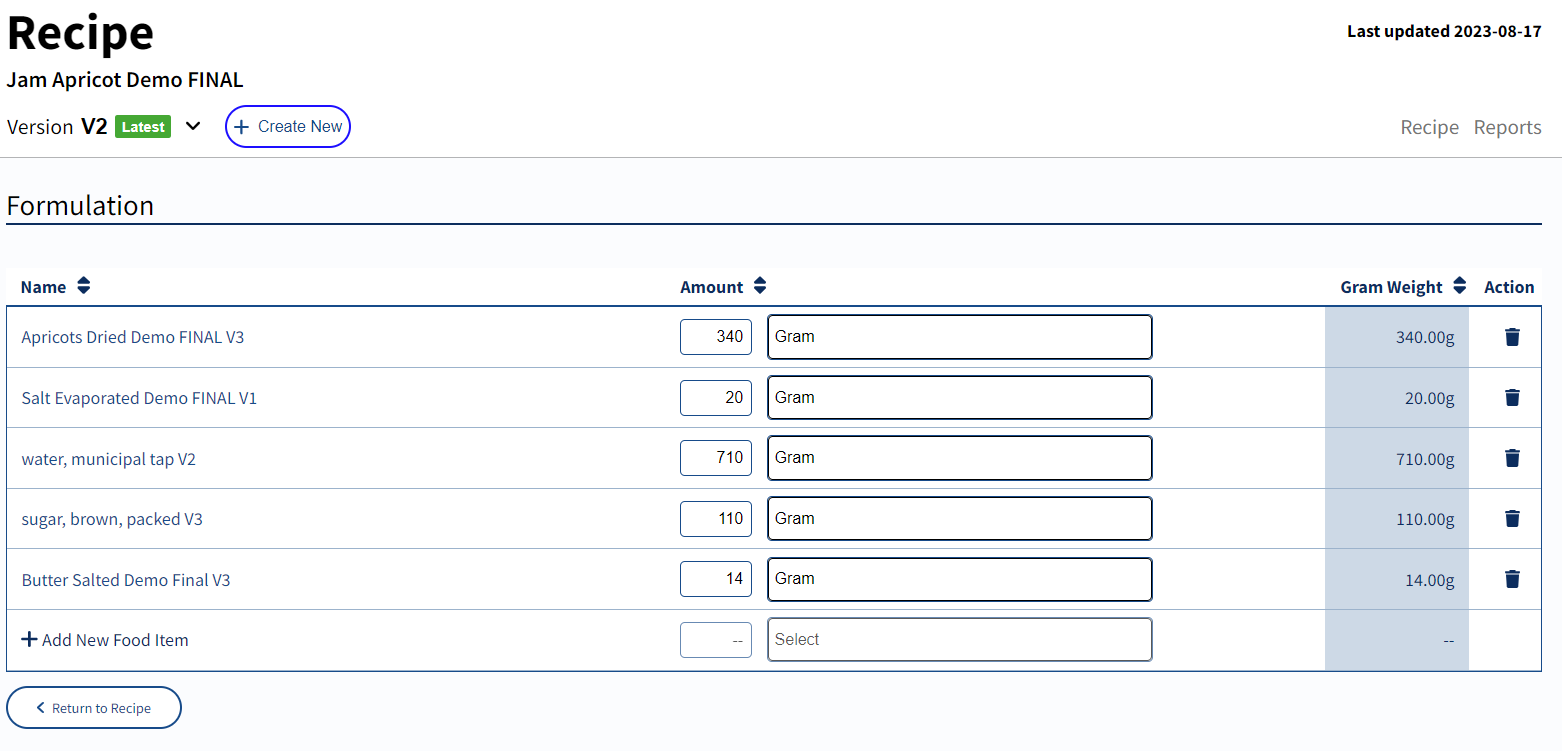
Task: Open unit dropdown for Apricots Dried row
Action: coord(959,337)
